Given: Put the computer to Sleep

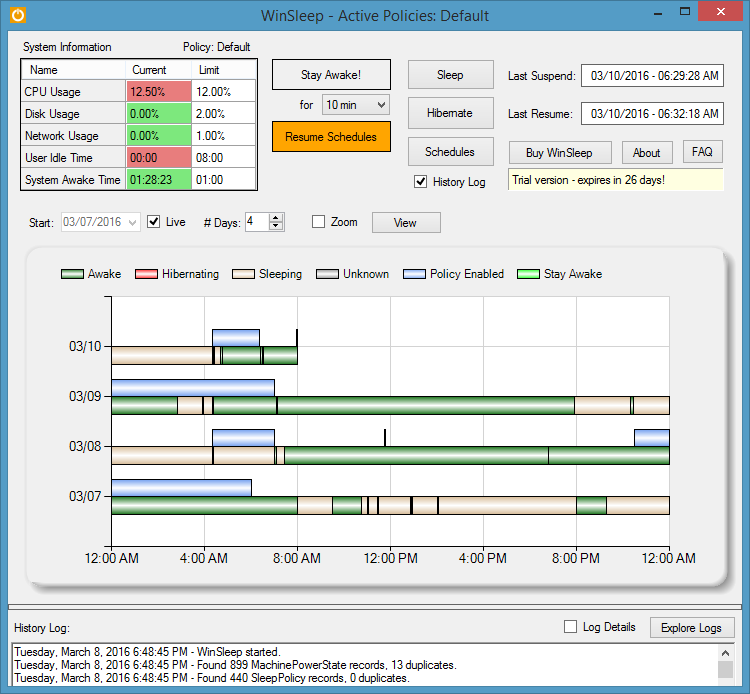Looking at the screenshot, I should (x=450, y=75).
